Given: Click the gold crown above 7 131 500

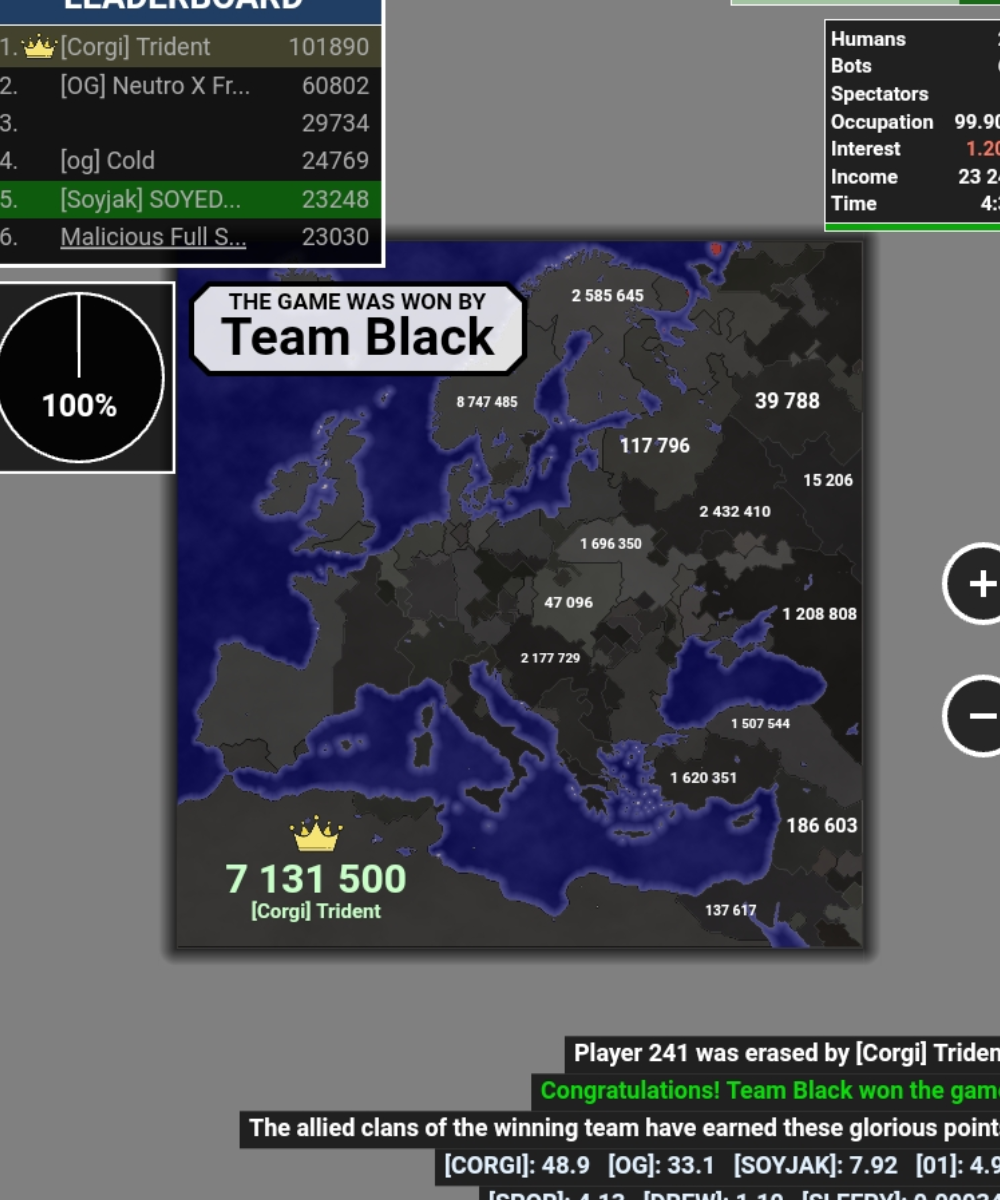Looking at the screenshot, I should pos(316,833).
